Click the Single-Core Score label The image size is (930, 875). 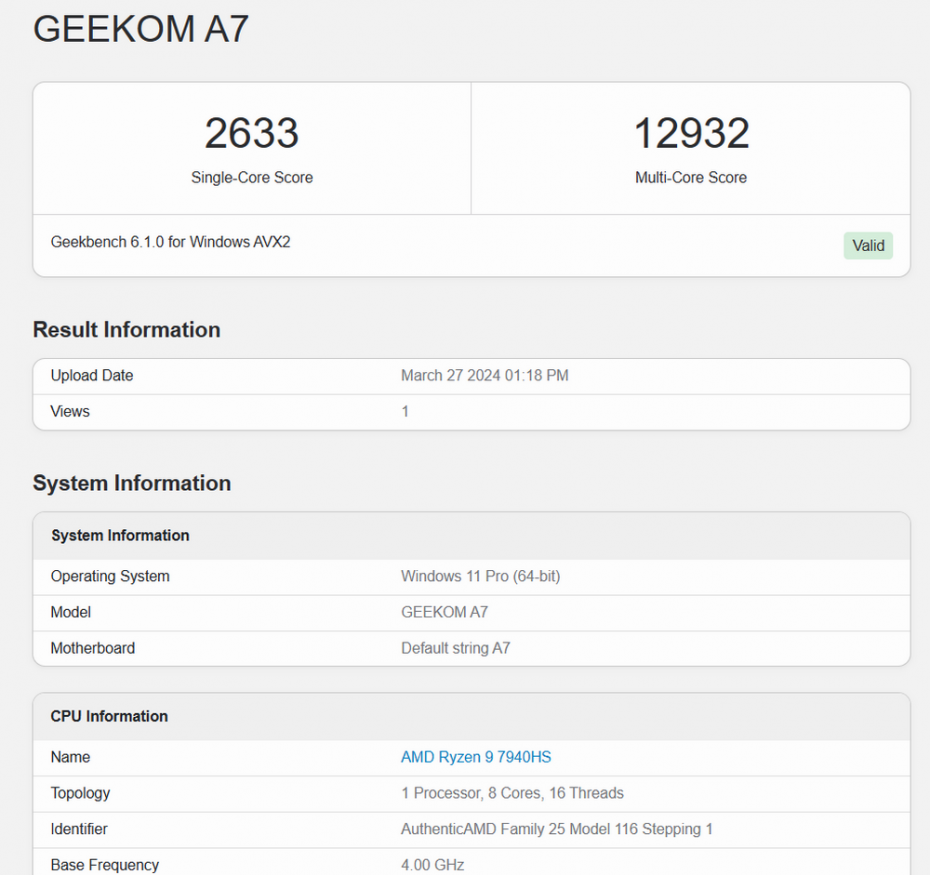252,178
